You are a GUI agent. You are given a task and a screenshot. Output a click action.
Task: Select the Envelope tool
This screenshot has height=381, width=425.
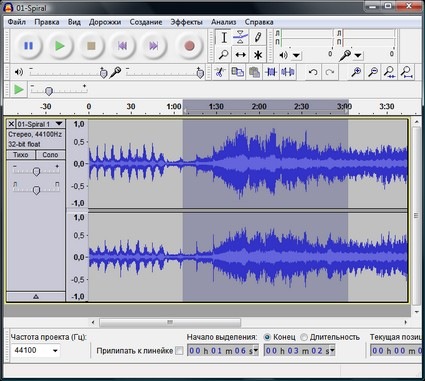(x=240, y=38)
